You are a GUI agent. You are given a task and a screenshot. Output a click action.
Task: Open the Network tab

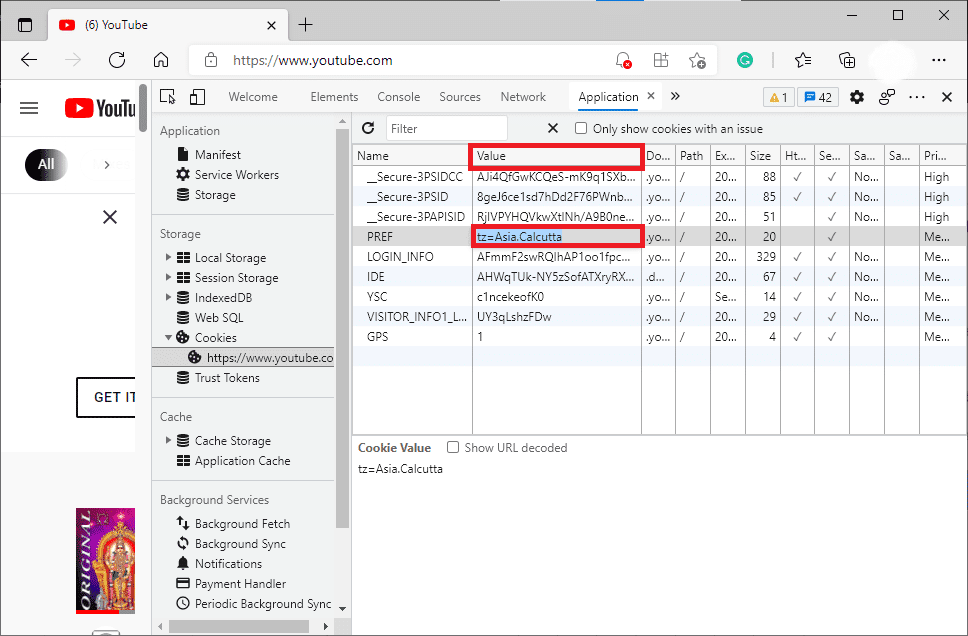(x=523, y=97)
